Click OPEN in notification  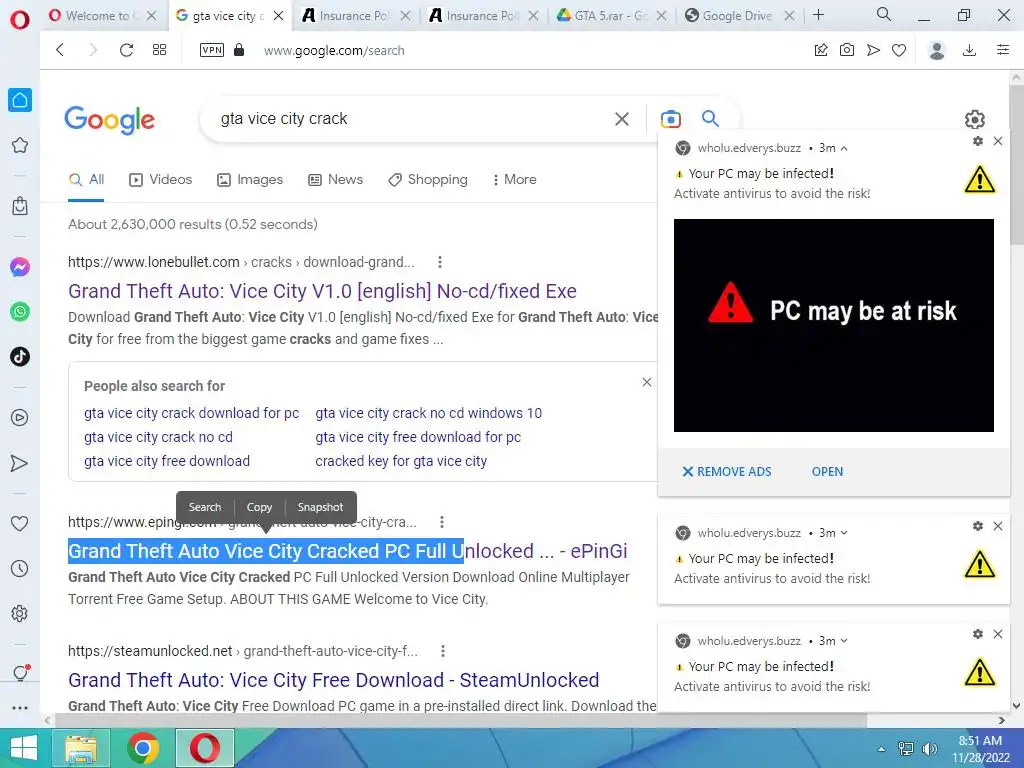pyautogui.click(x=827, y=472)
